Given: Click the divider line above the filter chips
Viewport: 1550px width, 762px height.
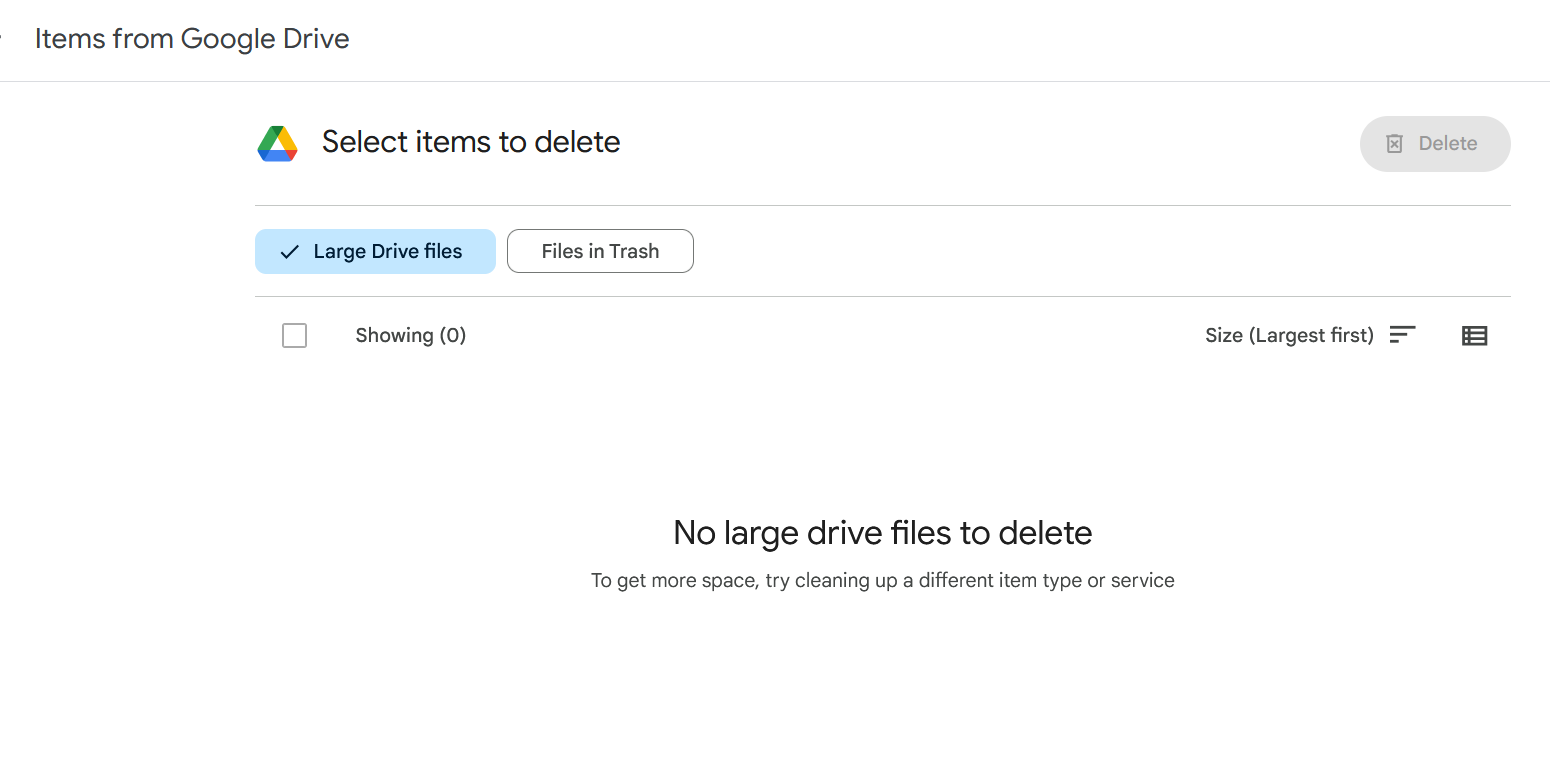Looking at the screenshot, I should pyautogui.click(x=882, y=206).
